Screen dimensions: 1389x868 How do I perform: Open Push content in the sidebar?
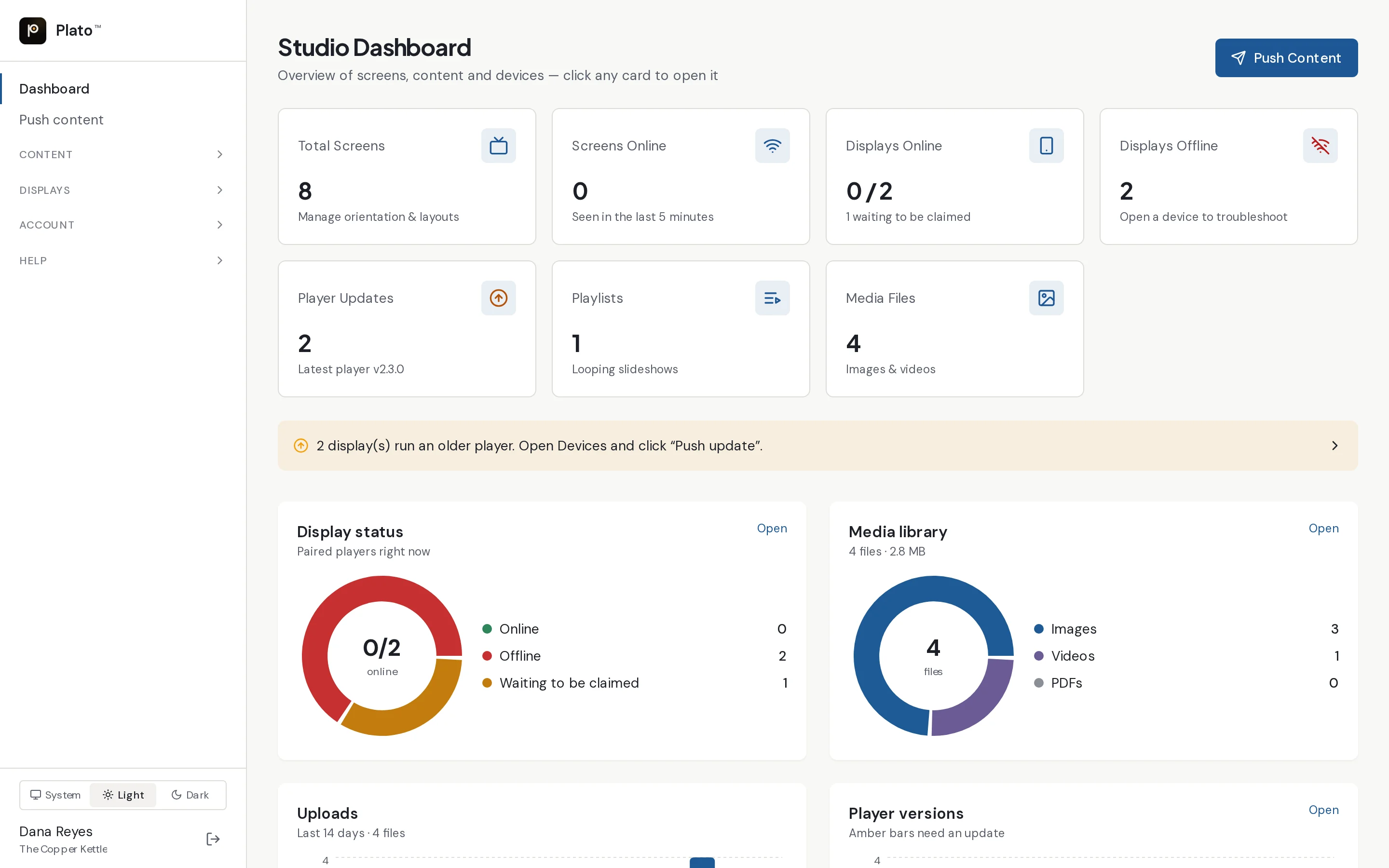tap(123, 120)
